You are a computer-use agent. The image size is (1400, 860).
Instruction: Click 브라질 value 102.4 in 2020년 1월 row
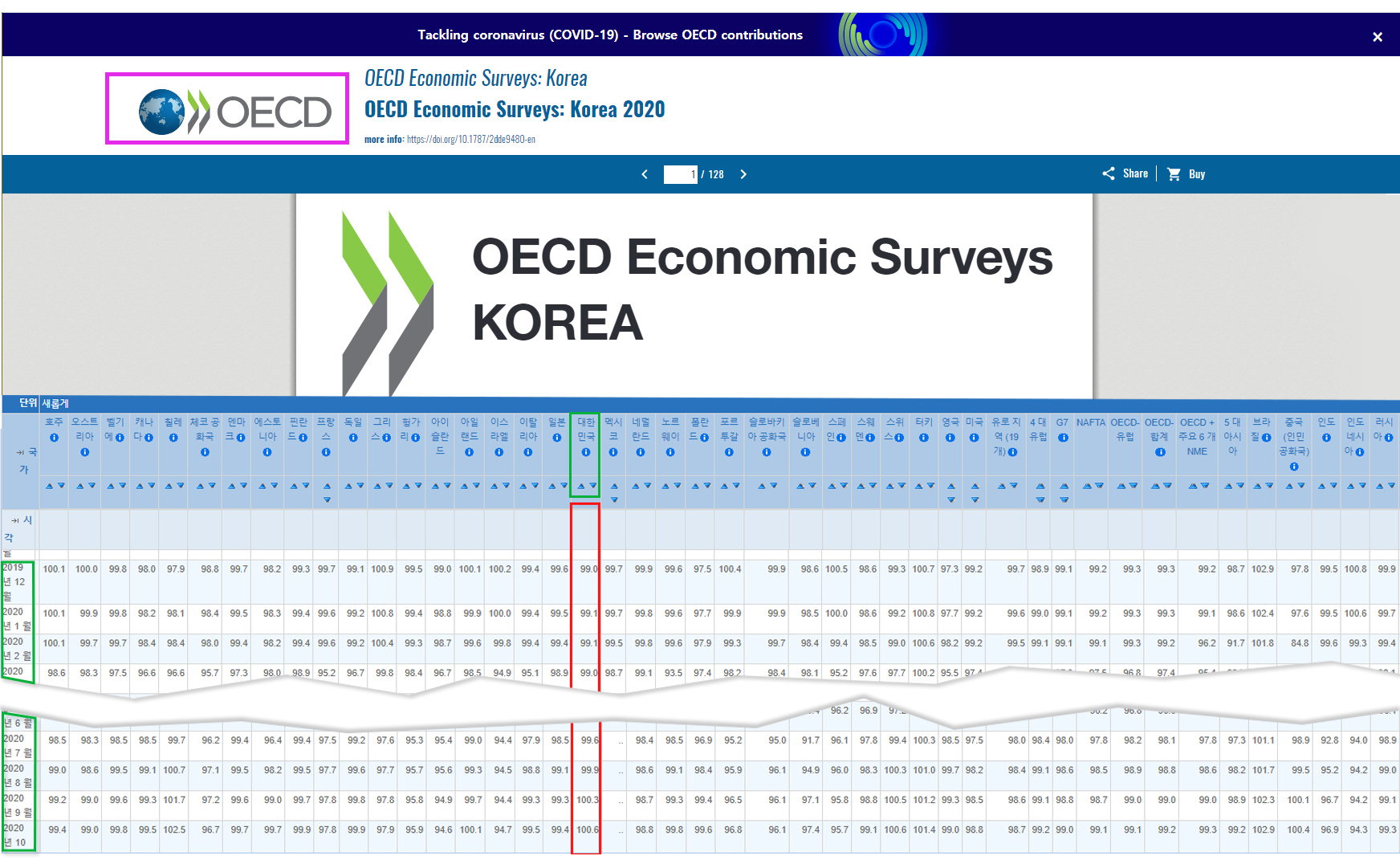pos(1263,613)
